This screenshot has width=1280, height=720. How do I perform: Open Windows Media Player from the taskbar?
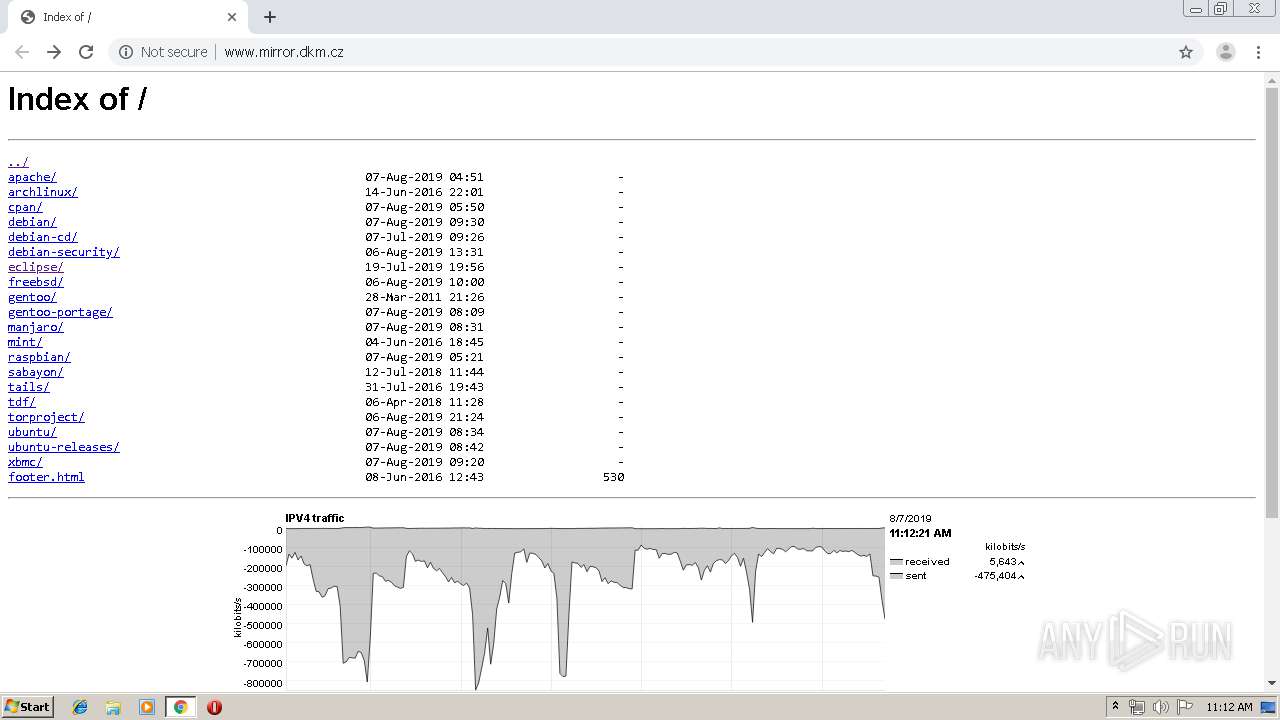(x=147, y=707)
